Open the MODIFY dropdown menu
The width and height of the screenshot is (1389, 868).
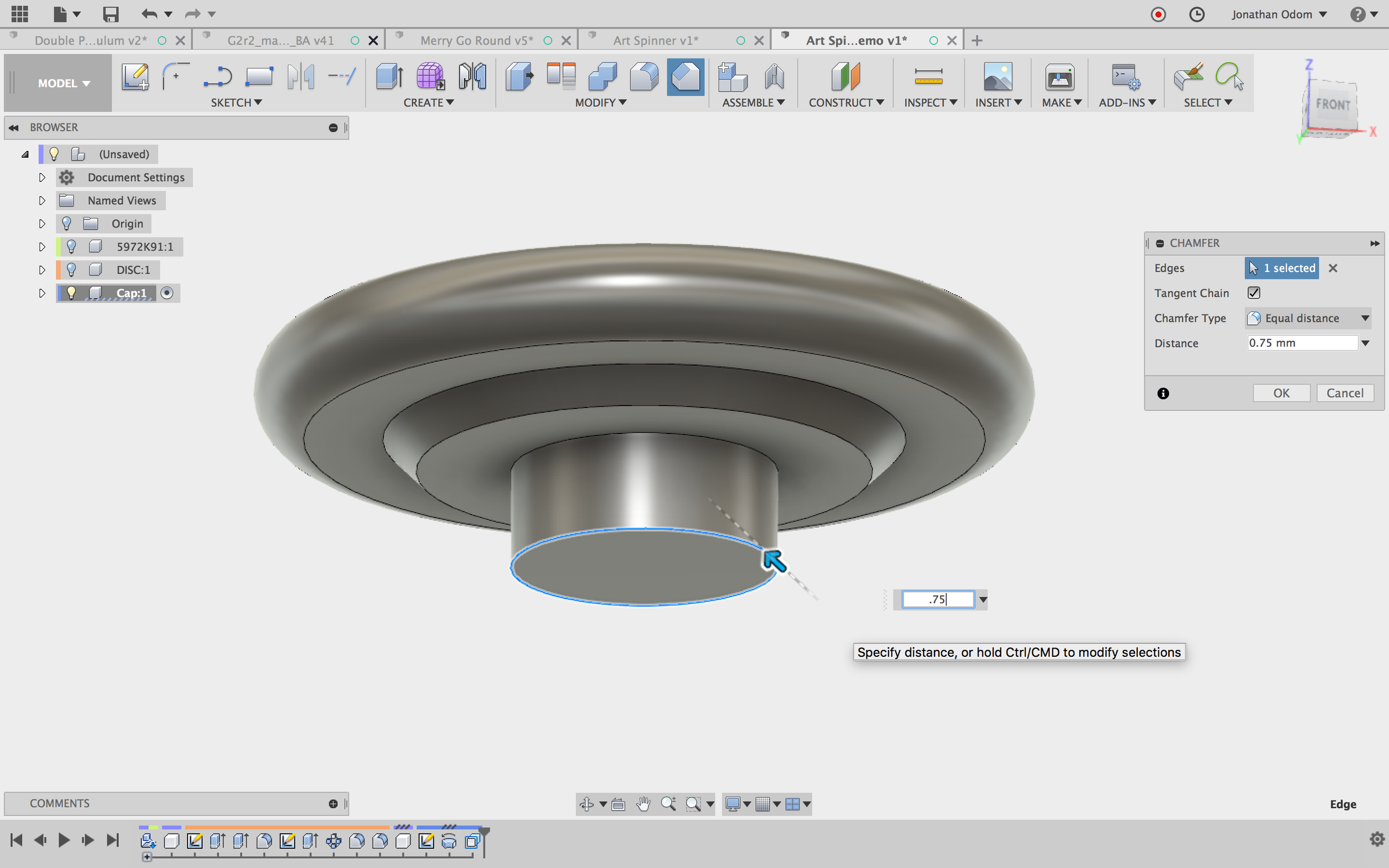600,102
